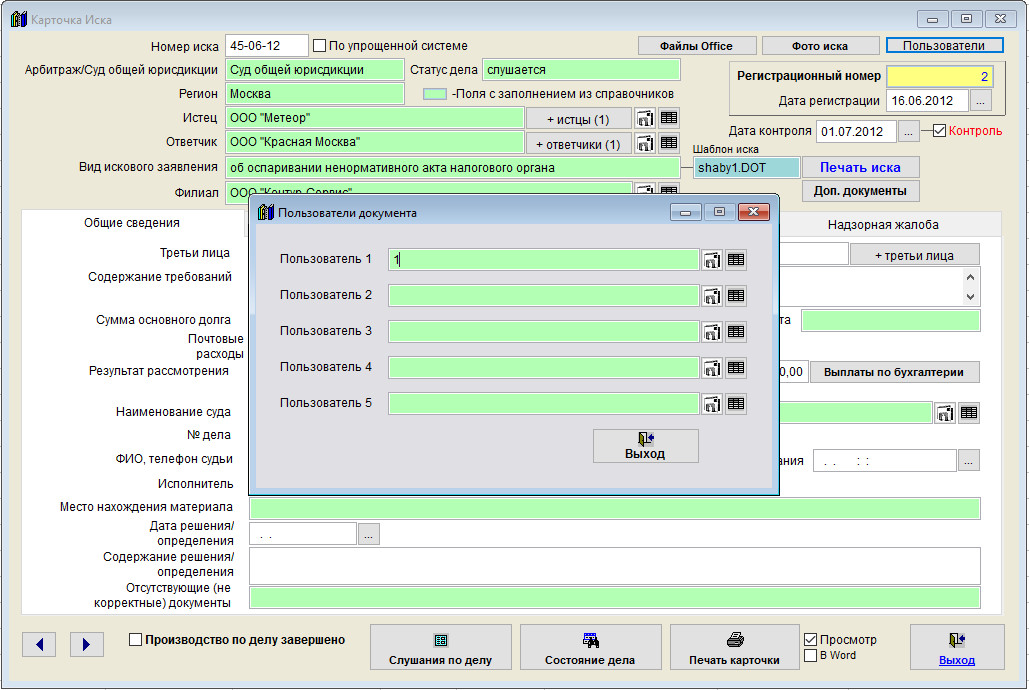Image resolution: width=1029 pixels, height=690 pixels.
Task: Enable По упрощенной системе checkbox
Action: point(320,46)
